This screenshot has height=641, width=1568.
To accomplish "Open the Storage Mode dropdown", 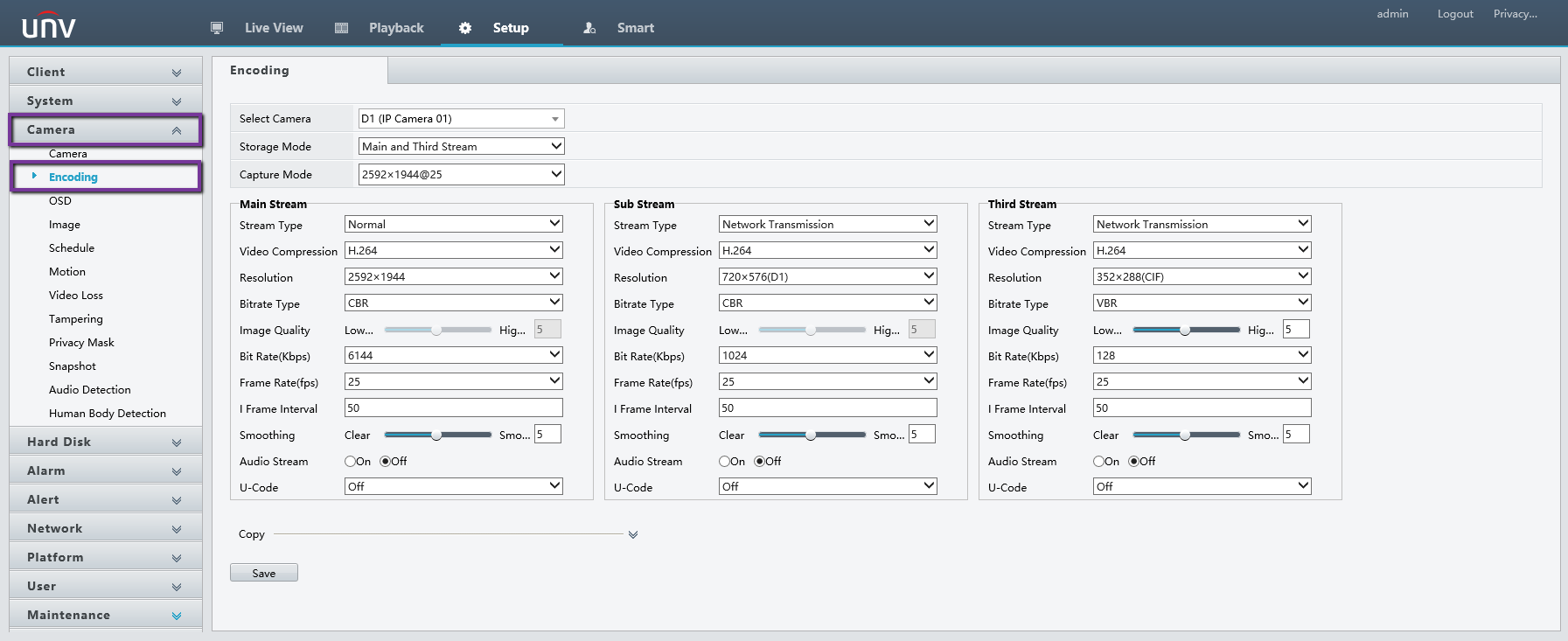I will [x=461, y=147].
